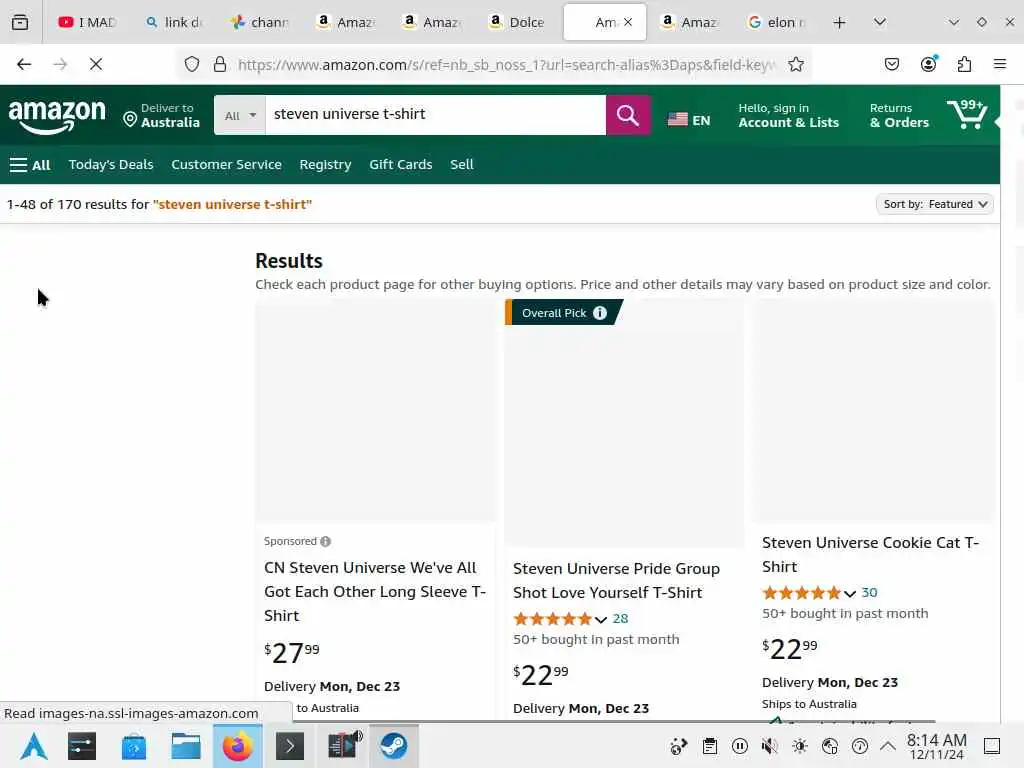Open Gift Cards link
Image resolution: width=1024 pixels, height=768 pixels.
pyautogui.click(x=400, y=165)
